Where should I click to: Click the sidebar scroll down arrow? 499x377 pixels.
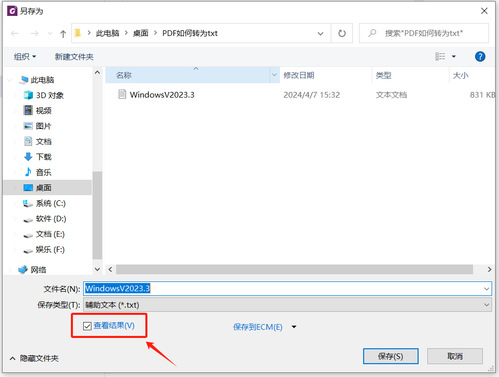tap(97, 269)
